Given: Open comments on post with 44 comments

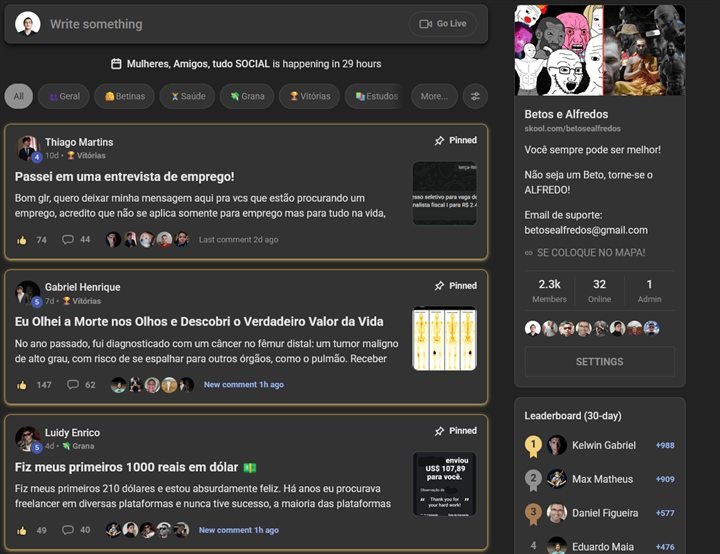Looking at the screenshot, I should 76,239.
